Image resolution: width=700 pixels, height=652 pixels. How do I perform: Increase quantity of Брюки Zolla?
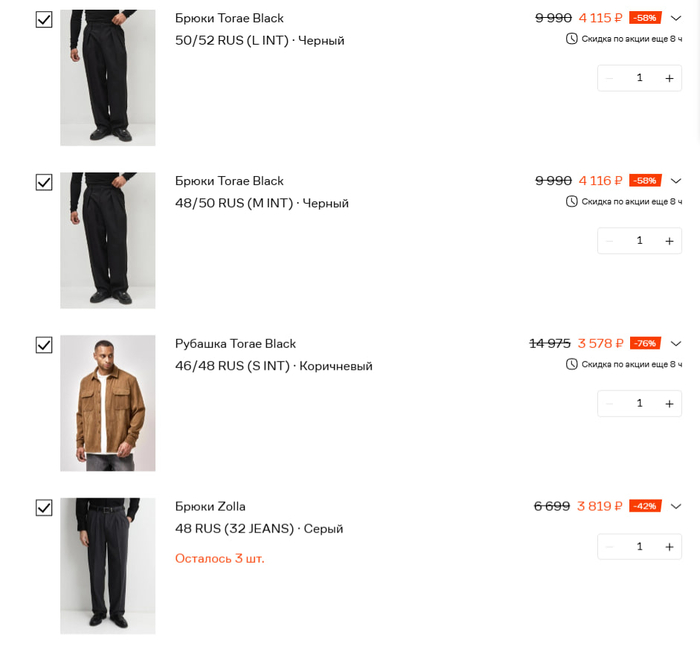pos(669,547)
